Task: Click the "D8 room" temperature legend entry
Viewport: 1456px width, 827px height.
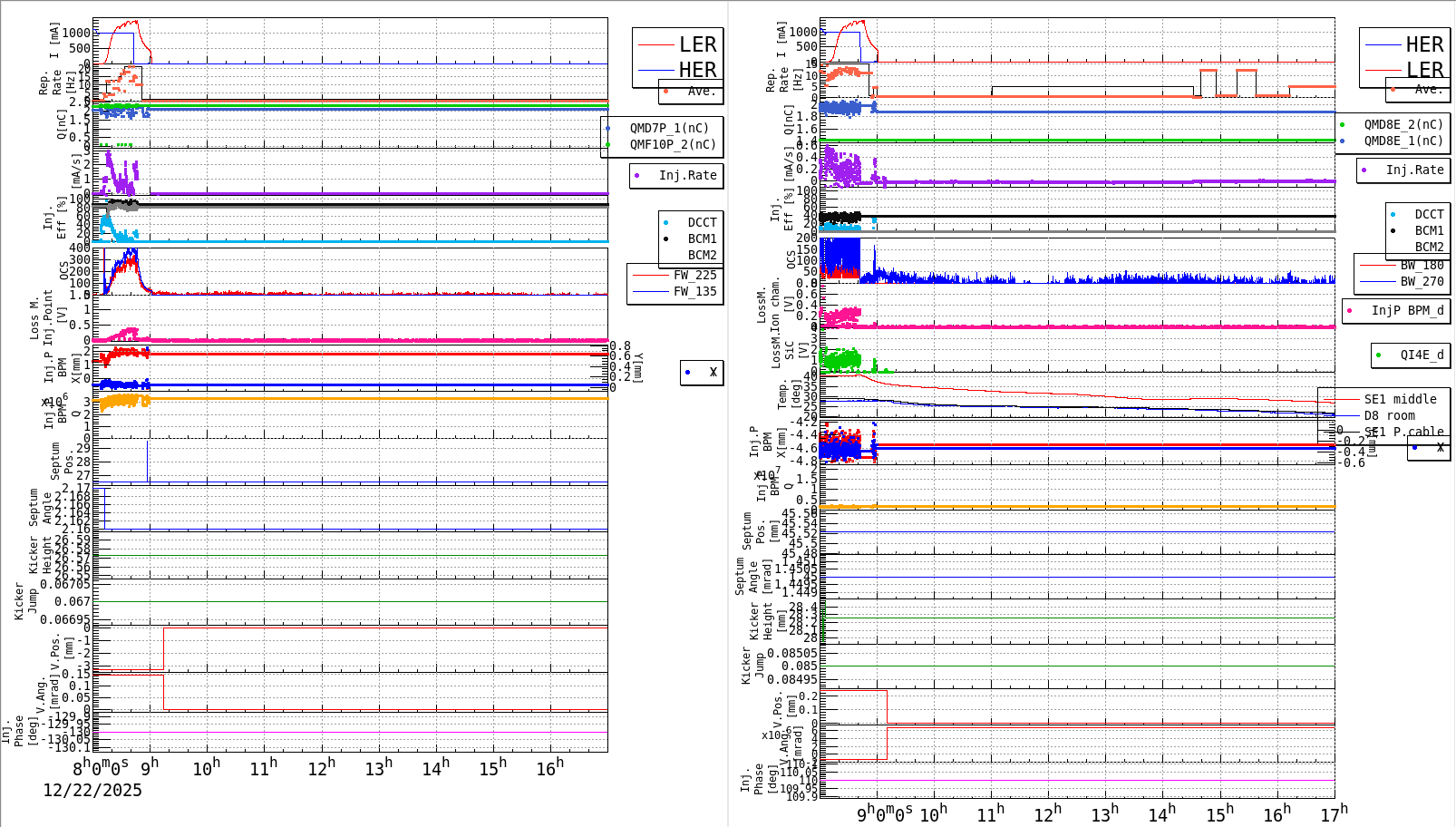Action: (1389, 415)
